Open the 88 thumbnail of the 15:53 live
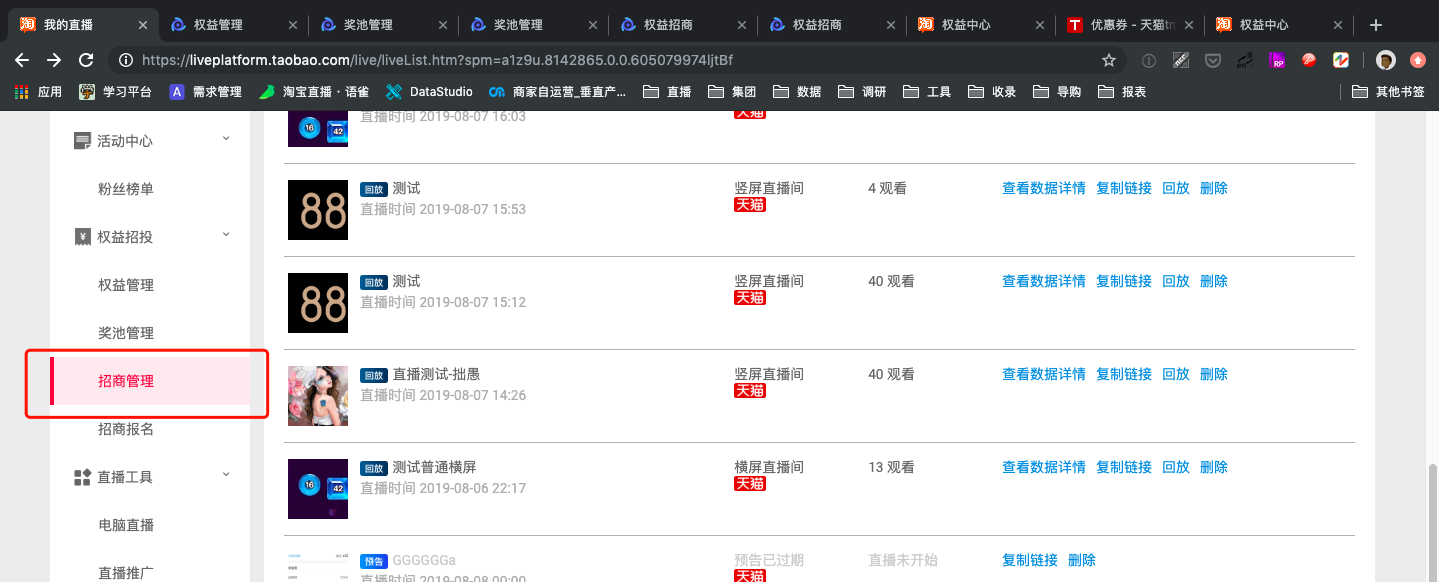Image resolution: width=1439 pixels, height=582 pixels. click(318, 210)
